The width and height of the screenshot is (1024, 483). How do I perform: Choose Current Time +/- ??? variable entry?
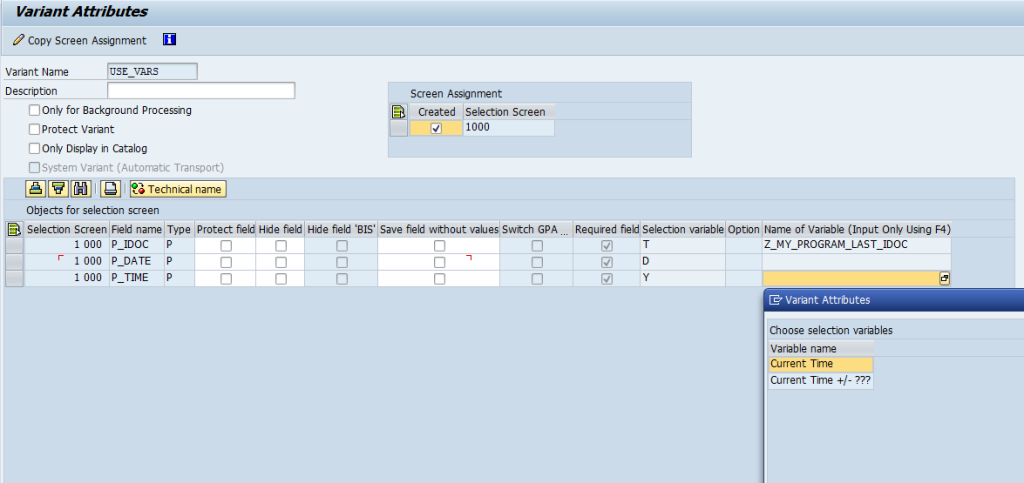(820, 380)
